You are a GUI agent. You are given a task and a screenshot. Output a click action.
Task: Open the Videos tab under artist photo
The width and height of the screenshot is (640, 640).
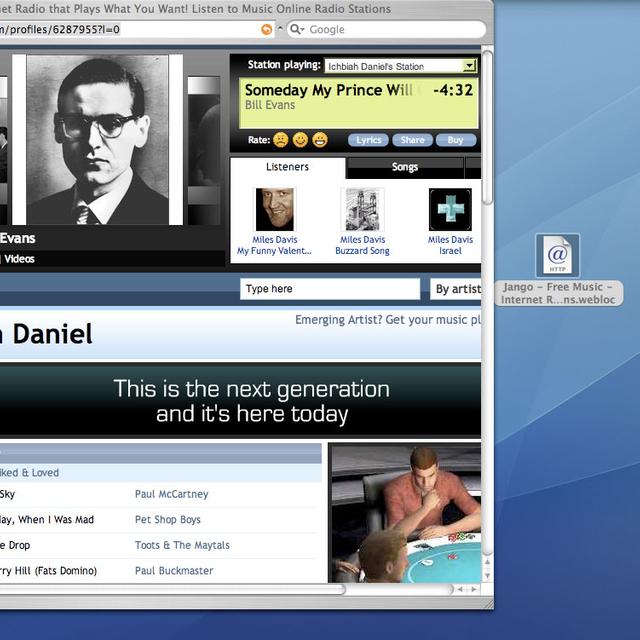[19, 259]
